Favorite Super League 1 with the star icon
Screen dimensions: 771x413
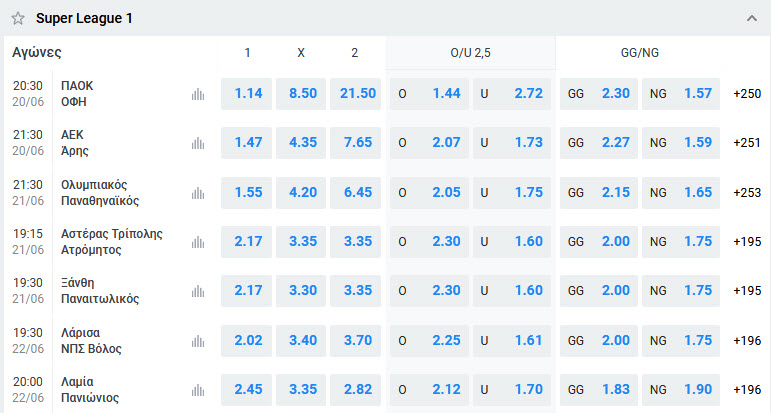click(18, 19)
